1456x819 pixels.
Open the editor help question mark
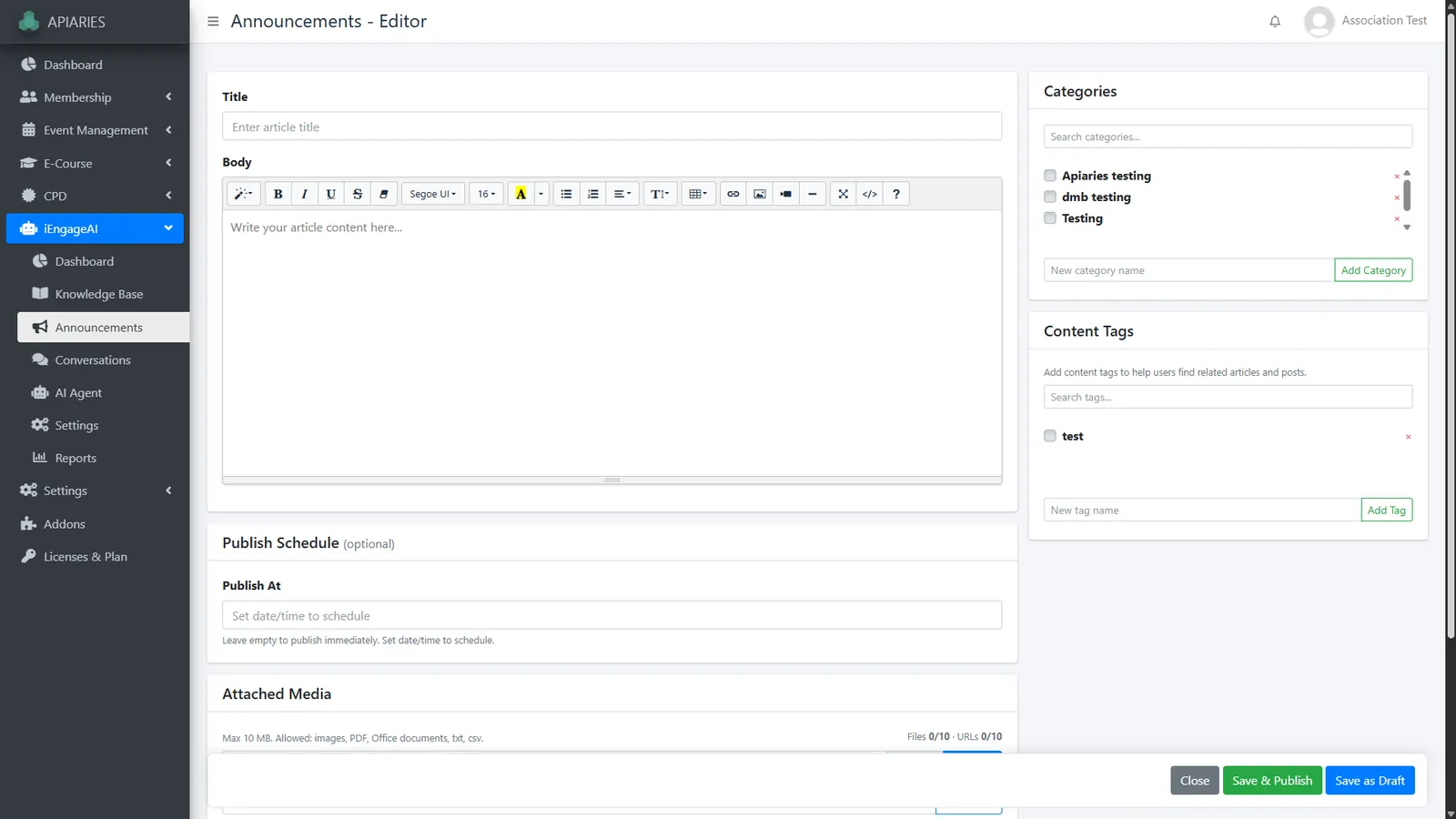click(895, 194)
